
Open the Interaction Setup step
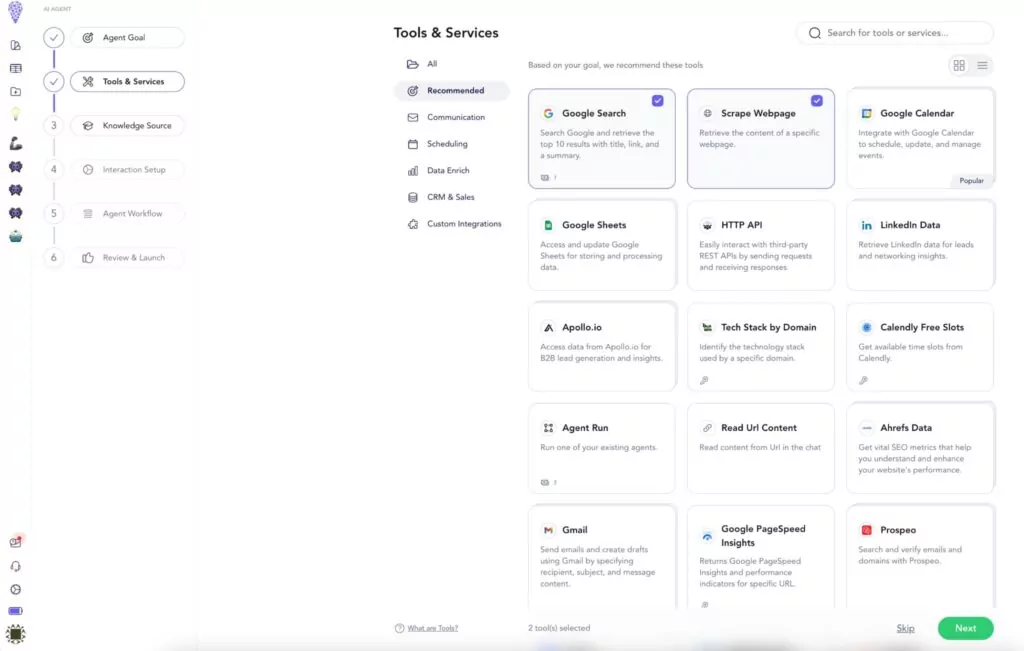point(127,170)
